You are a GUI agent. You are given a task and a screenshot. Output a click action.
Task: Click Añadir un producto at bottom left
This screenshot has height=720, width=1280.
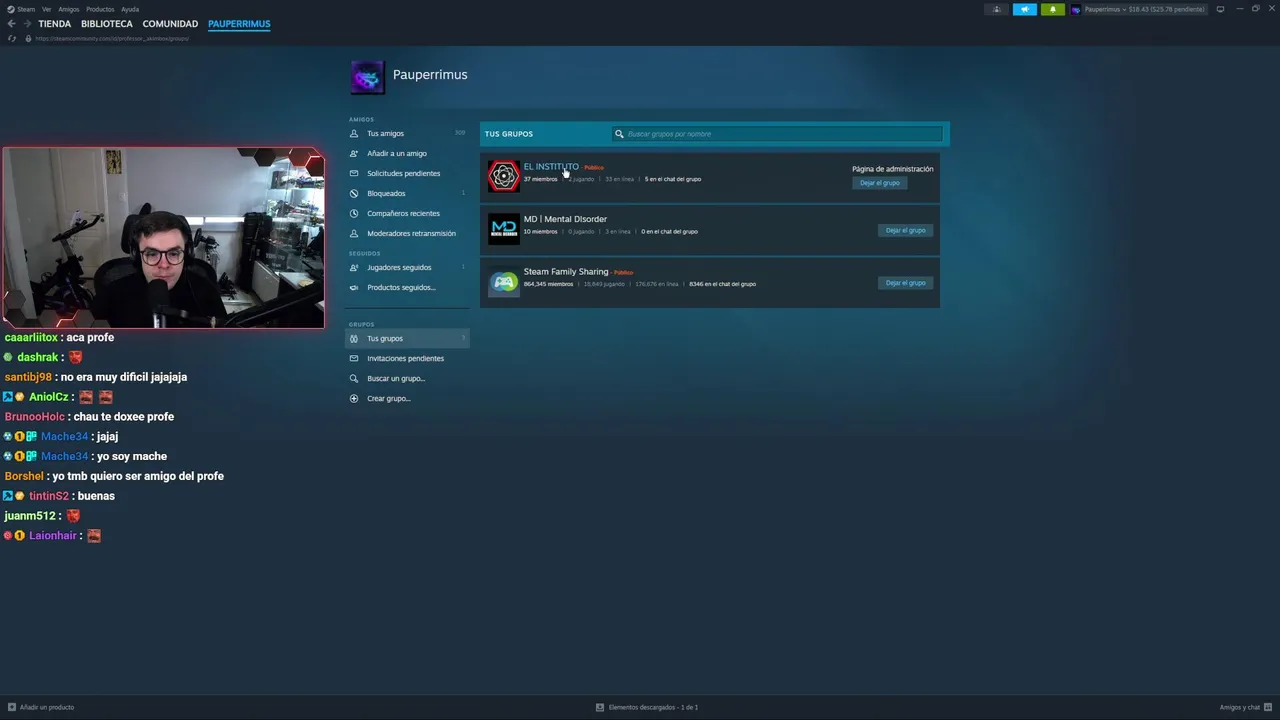pyautogui.click(x=41, y=707)
